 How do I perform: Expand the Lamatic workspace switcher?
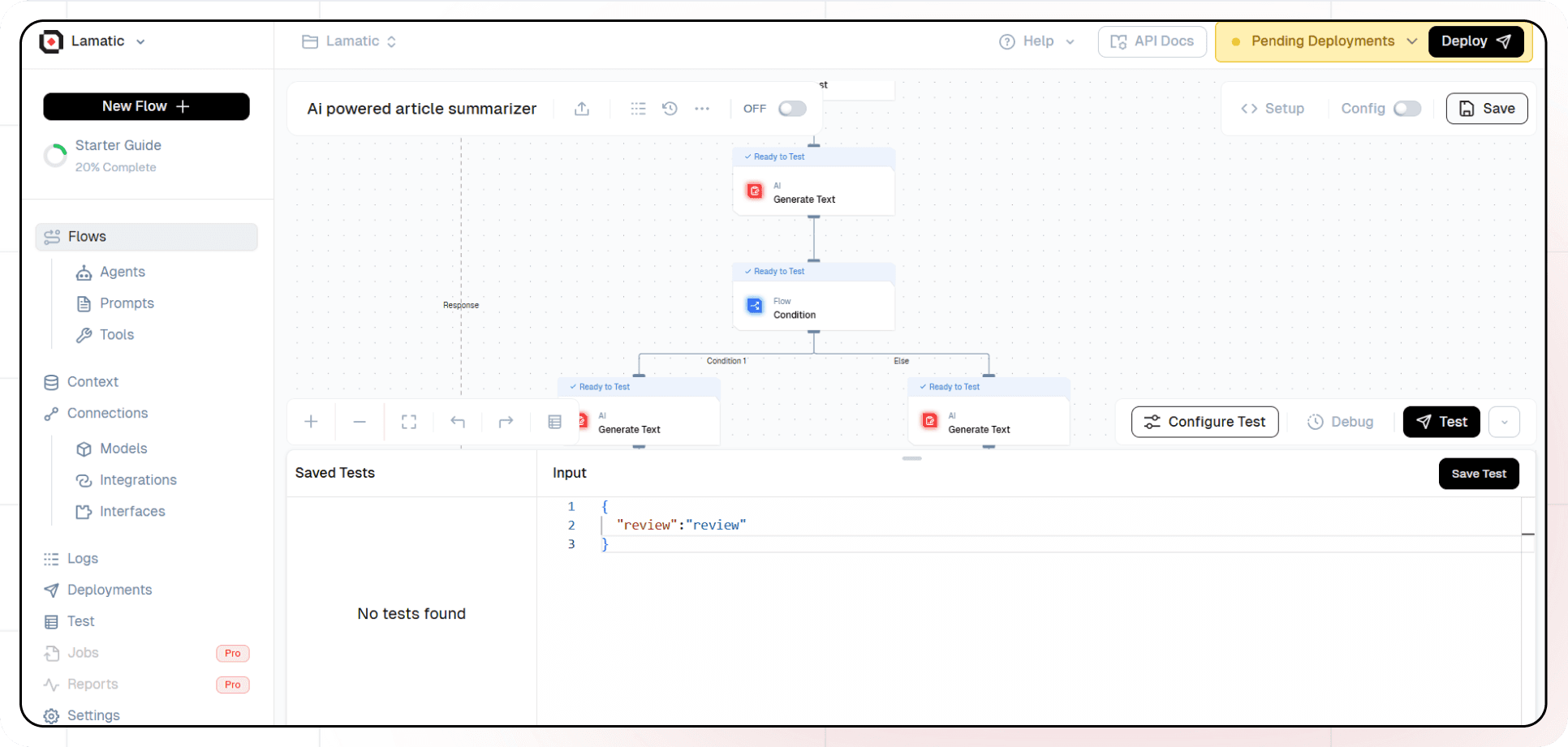[142, 41]
